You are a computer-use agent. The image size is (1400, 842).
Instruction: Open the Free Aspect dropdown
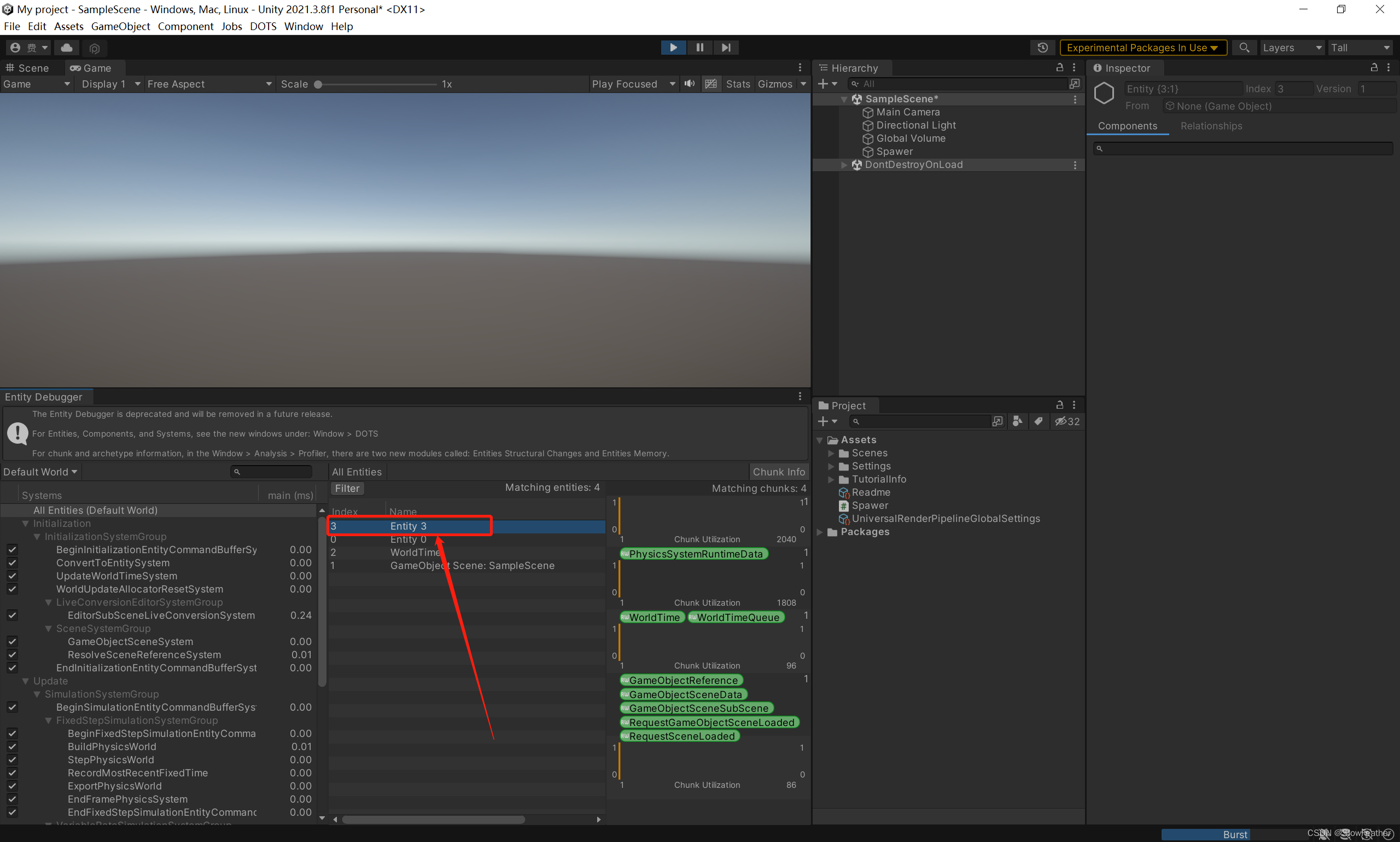coord(209,84)
